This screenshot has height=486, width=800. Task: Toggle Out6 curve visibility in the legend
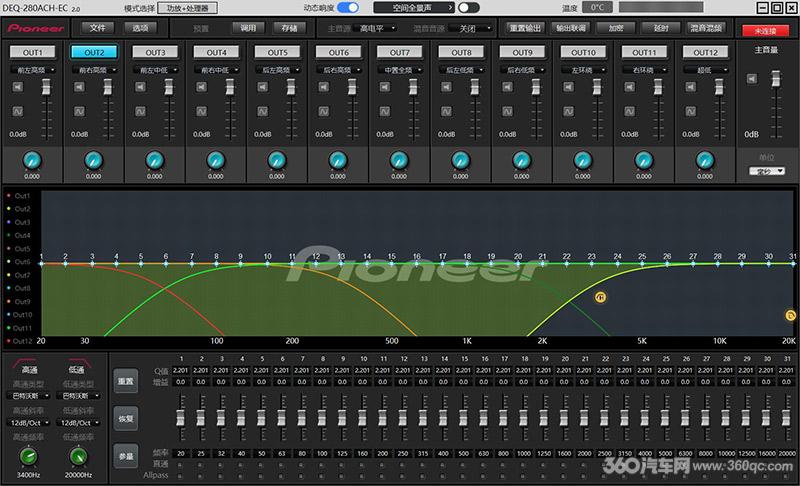(x=19, y=262)
